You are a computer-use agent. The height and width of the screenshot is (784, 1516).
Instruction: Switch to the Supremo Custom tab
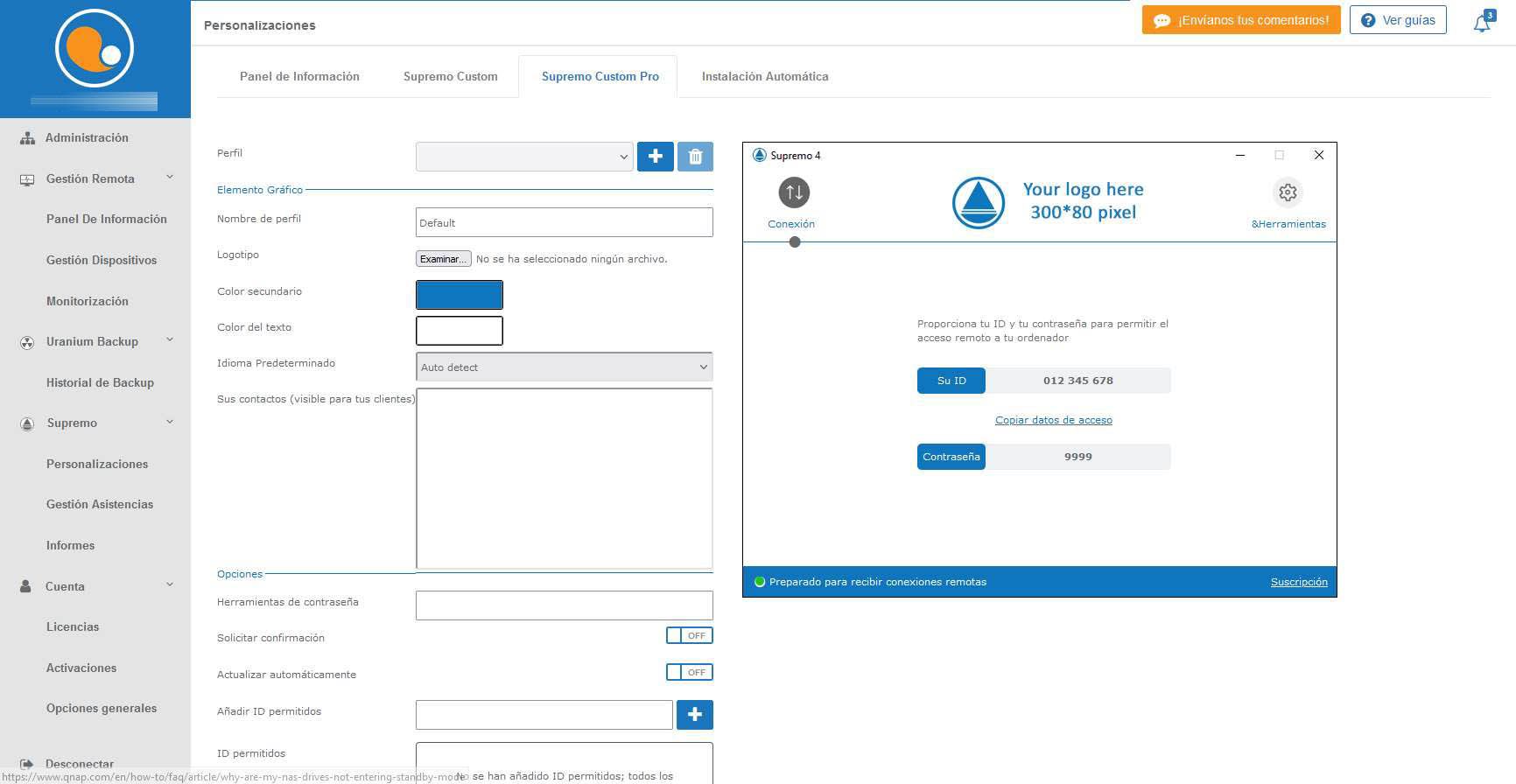450,77
